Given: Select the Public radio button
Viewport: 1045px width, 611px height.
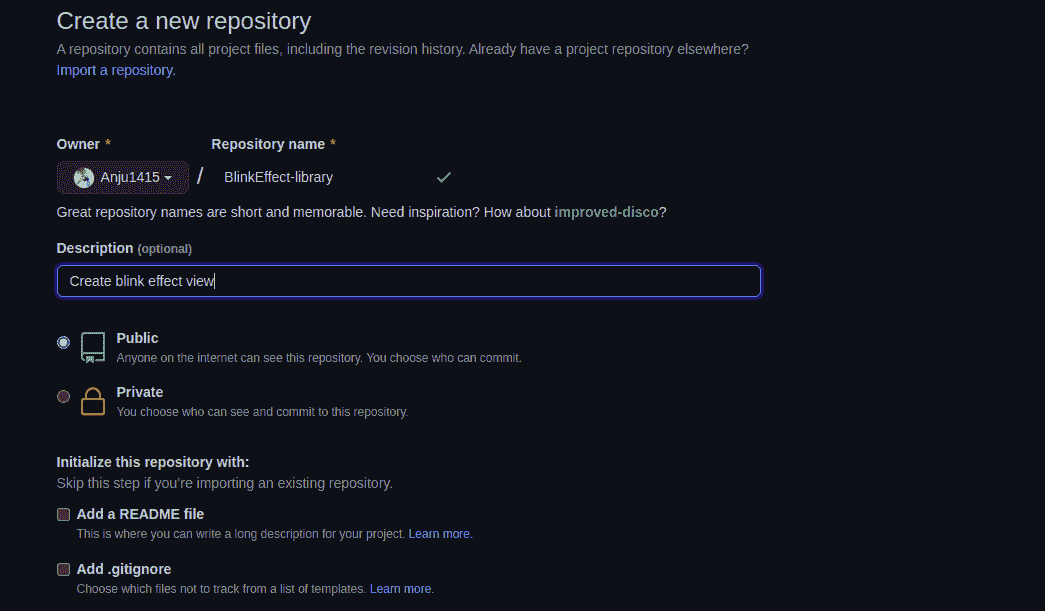Looking at the screenshot, I should (64, 342).
